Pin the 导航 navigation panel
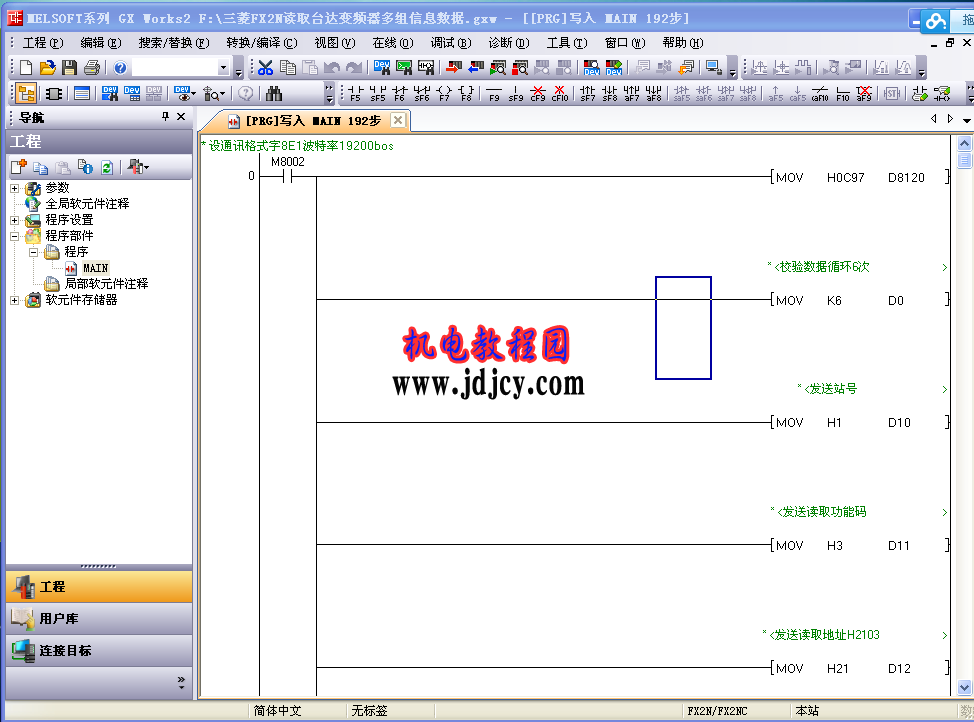 click(165, 116)
